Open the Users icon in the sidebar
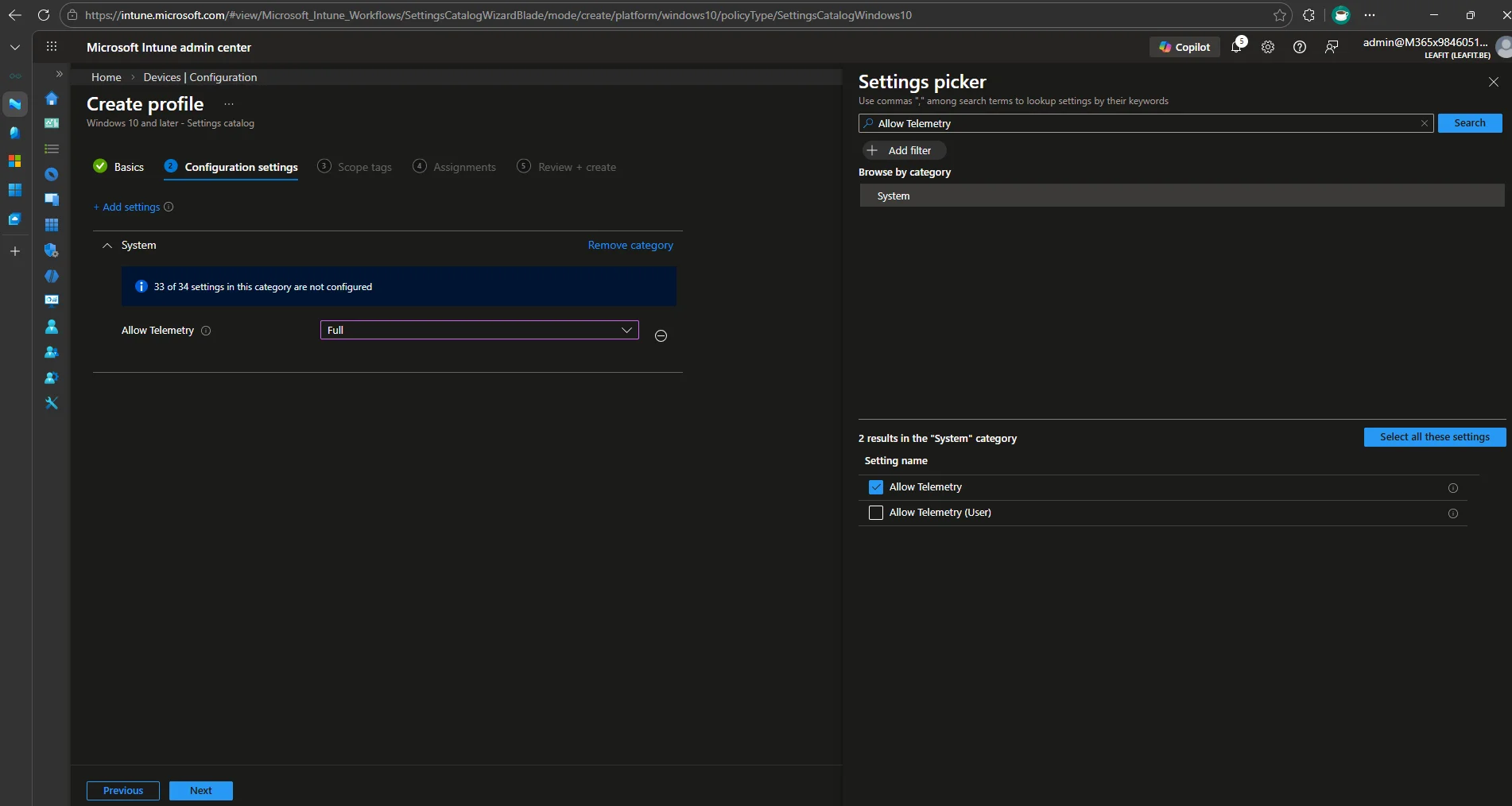Image resolution: width=1512 pixels, height=806 pixels. 51,326
